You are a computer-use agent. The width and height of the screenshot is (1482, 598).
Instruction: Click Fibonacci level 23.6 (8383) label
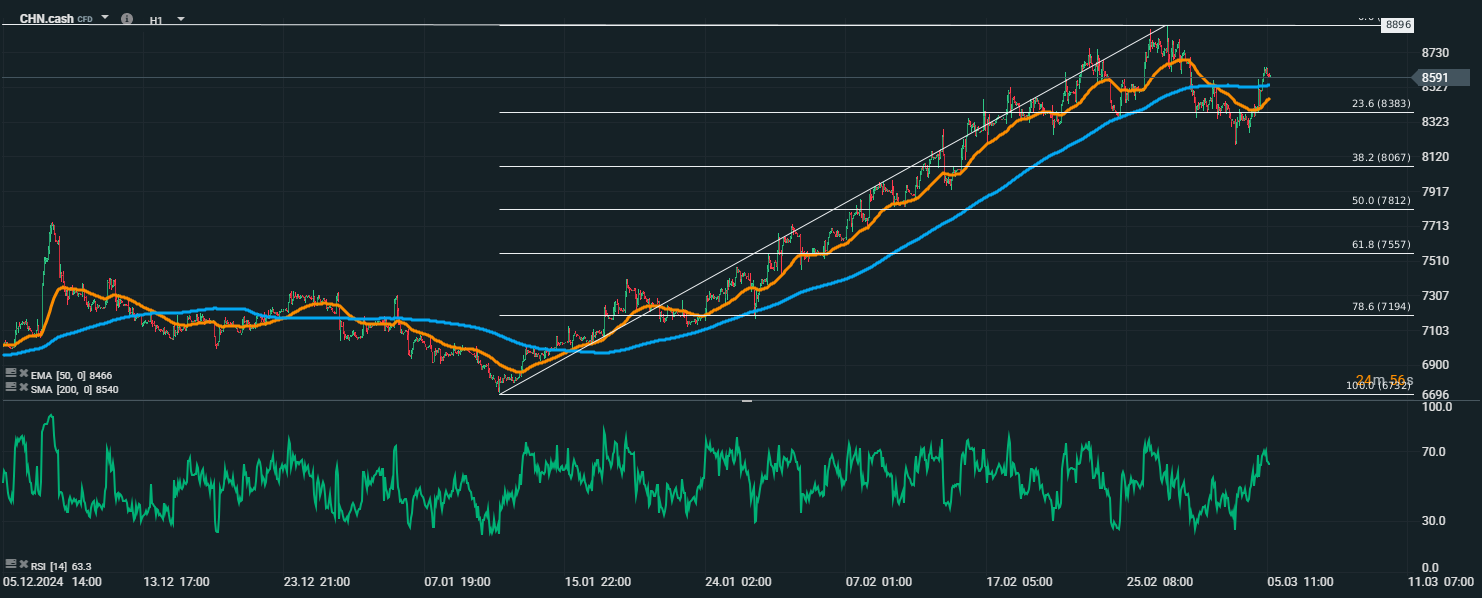coord(1382,103)
